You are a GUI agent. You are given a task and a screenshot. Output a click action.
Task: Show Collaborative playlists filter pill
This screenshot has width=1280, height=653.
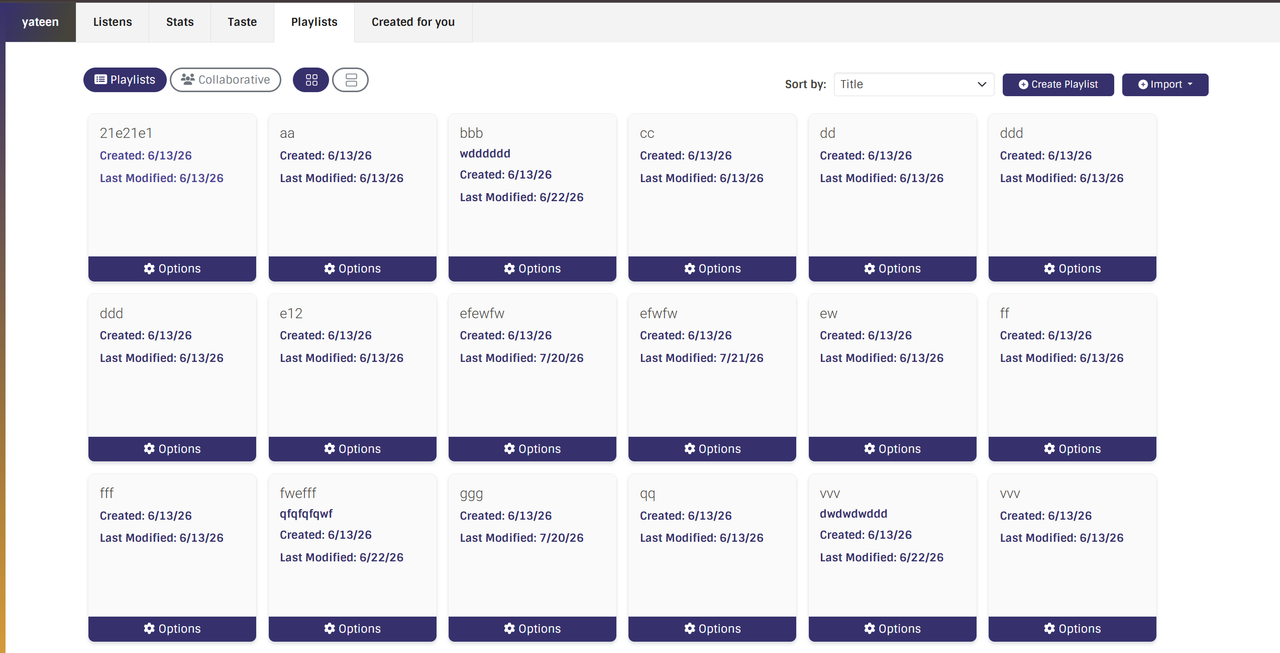click(x=226, y=80)
